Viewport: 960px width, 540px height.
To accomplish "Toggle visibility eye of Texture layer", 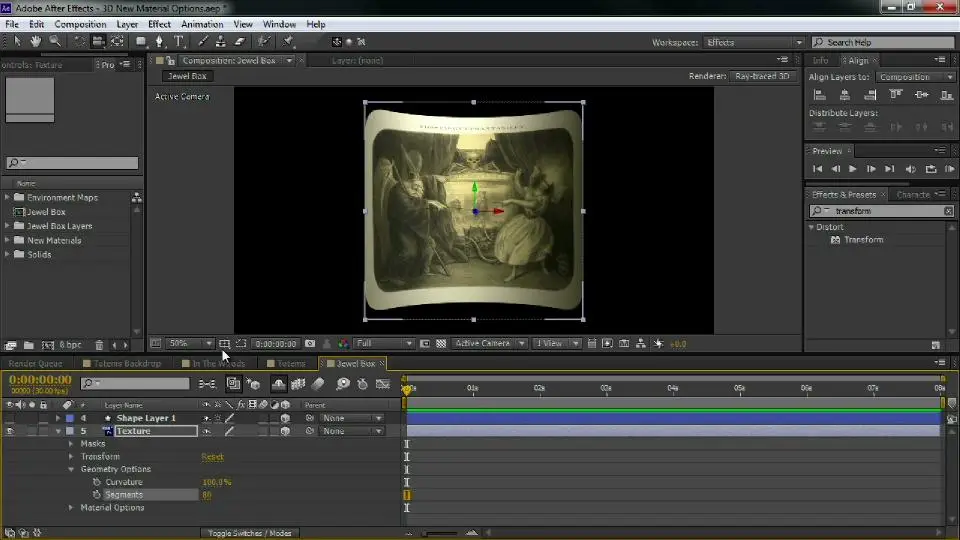I will coord(10,431).
